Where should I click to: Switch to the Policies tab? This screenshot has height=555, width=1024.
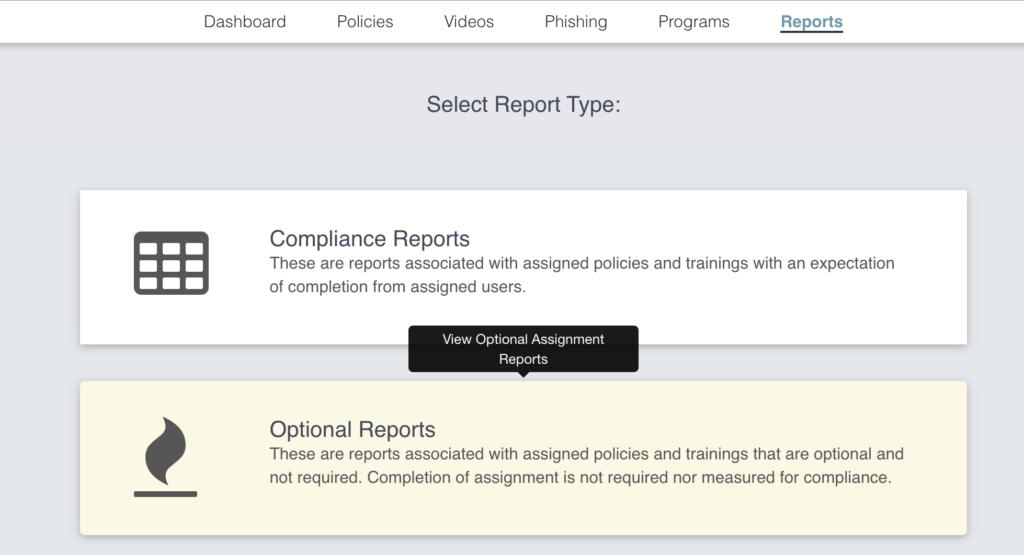tap(365, 22)
